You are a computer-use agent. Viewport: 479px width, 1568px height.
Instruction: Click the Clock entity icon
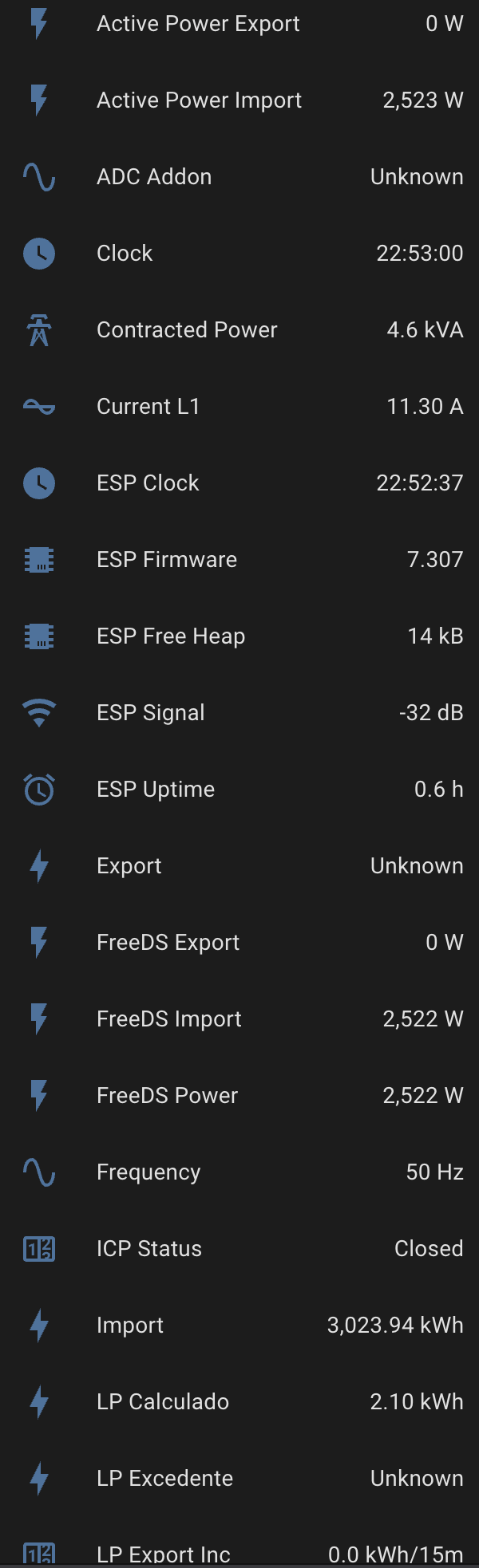(x=38, y=254)
